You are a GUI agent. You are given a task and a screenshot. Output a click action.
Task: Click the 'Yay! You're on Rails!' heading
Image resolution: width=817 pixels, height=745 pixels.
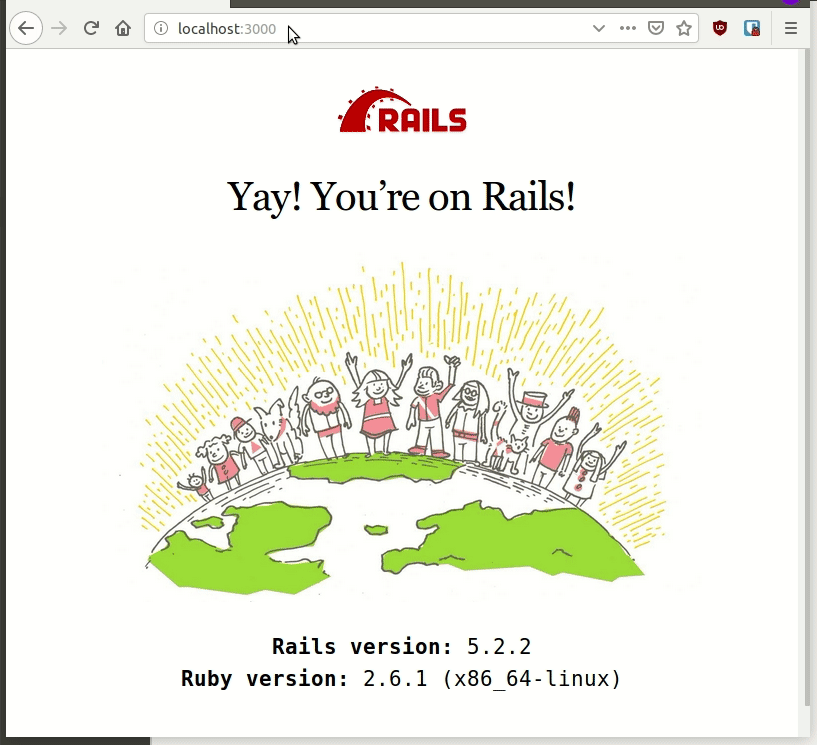coord(401,197)
